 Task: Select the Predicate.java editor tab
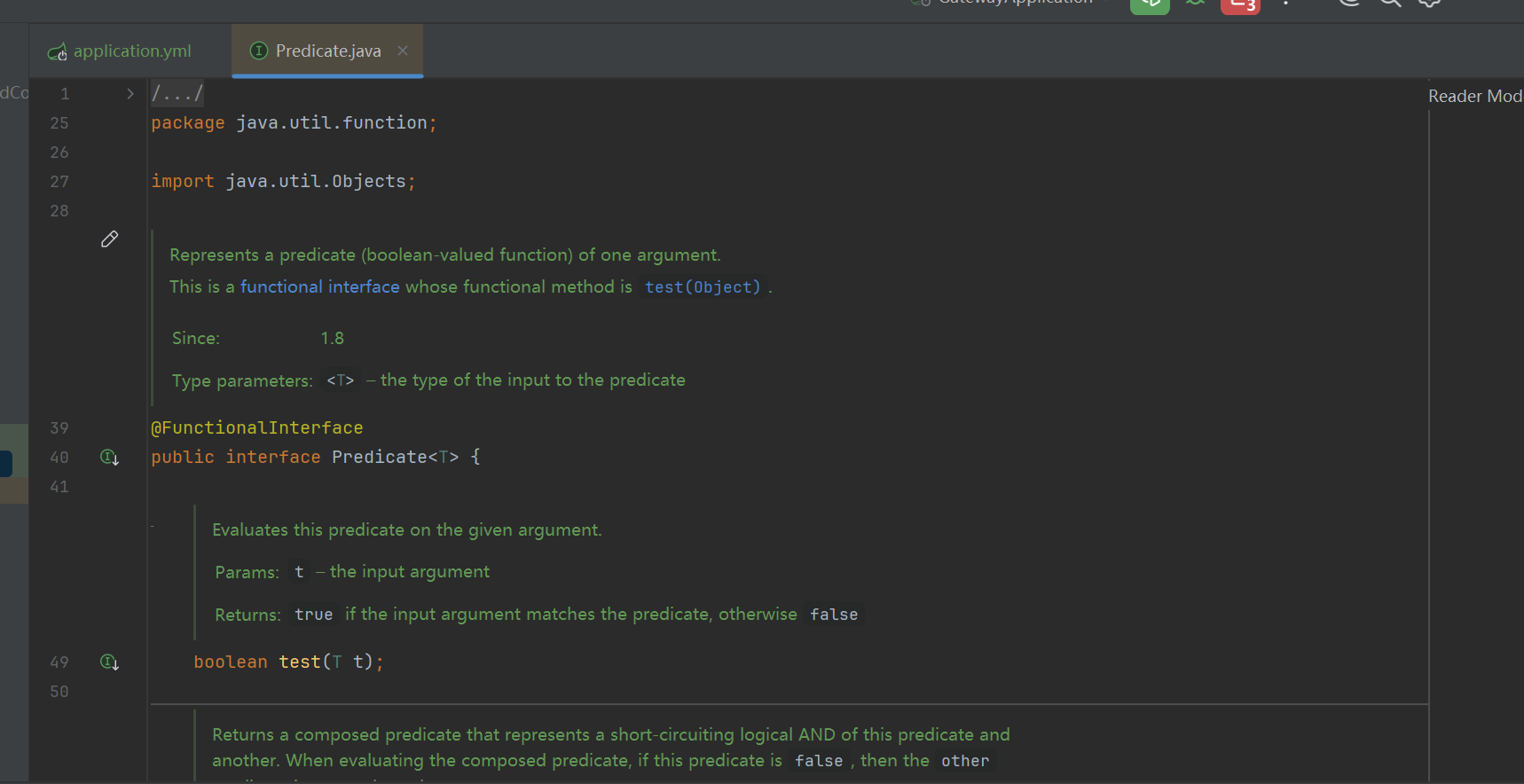click(x=327, y=51)
